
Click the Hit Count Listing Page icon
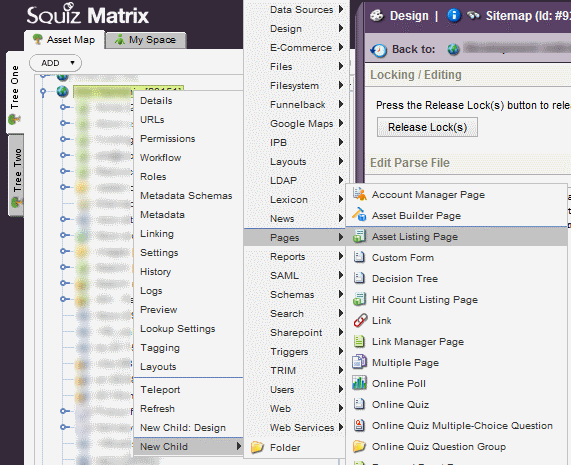tap(359, 299)
